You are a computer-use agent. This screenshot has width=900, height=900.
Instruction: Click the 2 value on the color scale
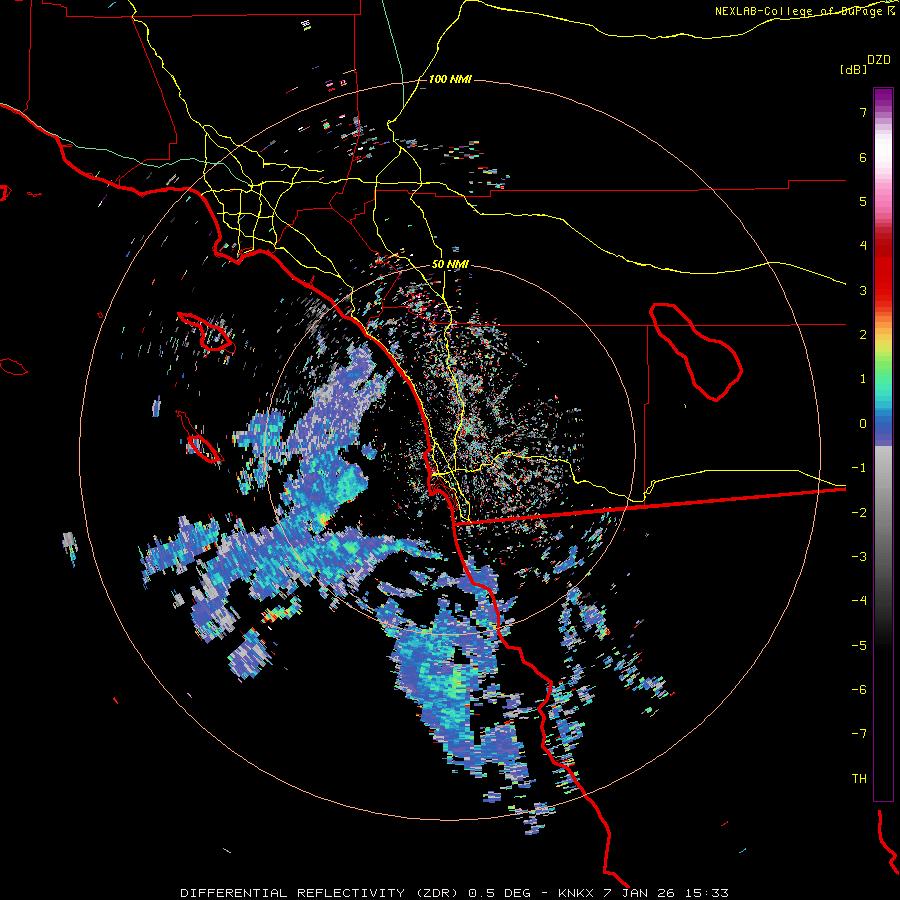pyautogui.click(x=863, y=335)
